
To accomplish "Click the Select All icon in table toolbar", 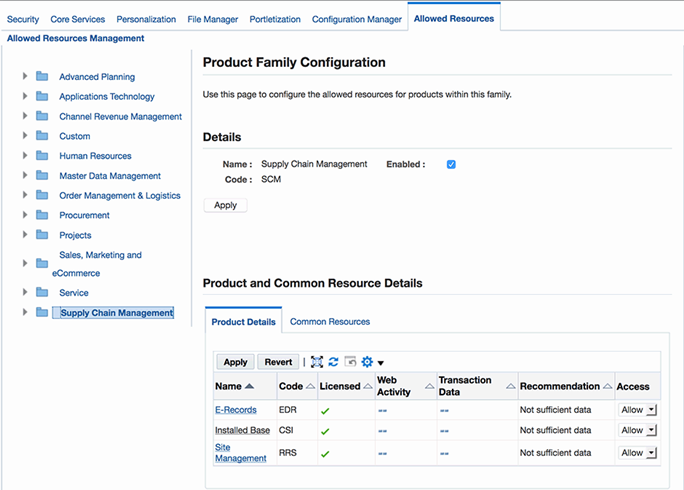I will click(x=317, y=362).
